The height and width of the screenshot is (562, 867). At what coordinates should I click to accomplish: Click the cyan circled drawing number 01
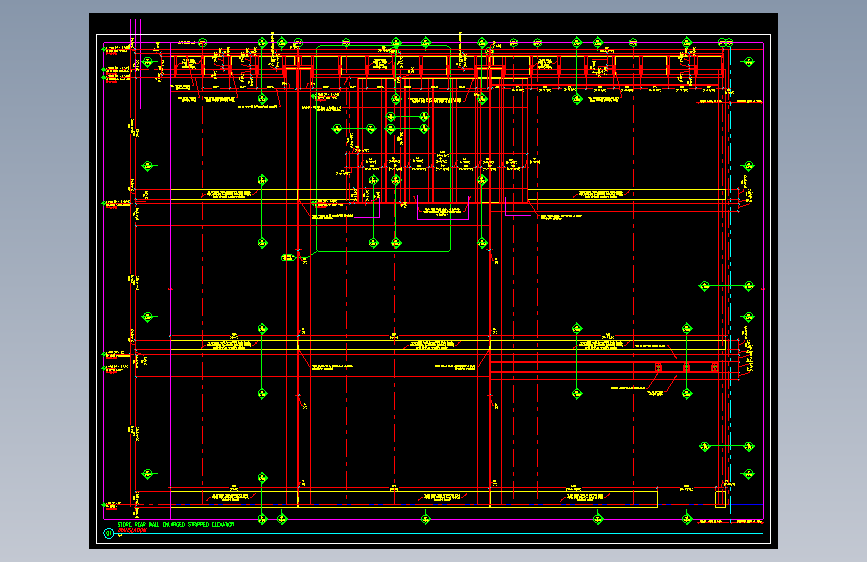(109, 533)
